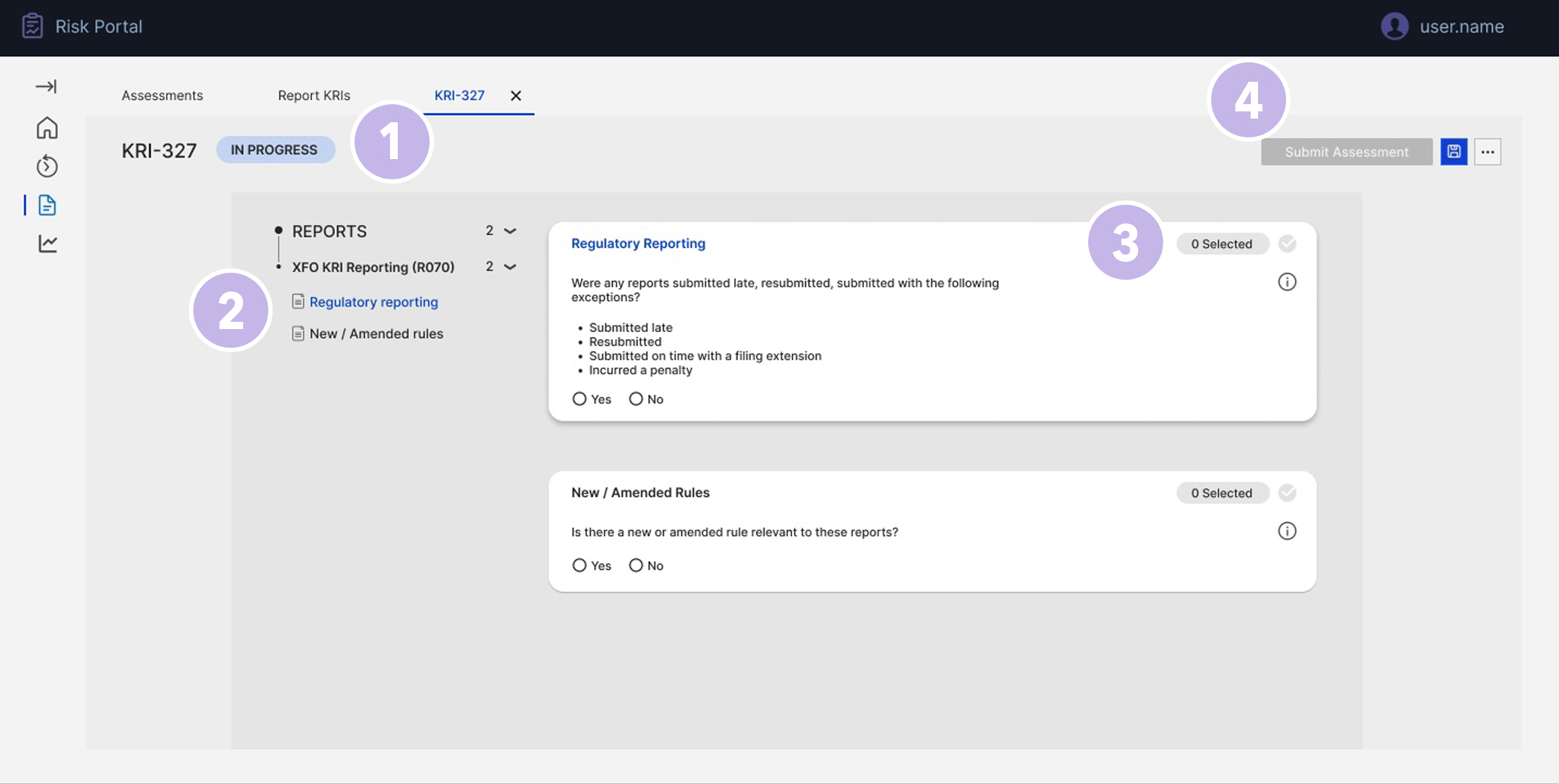The width and height of the screenshot is (1559, 784).
Task: Click the Regulatory Reporting card title link
Action: 638,243
